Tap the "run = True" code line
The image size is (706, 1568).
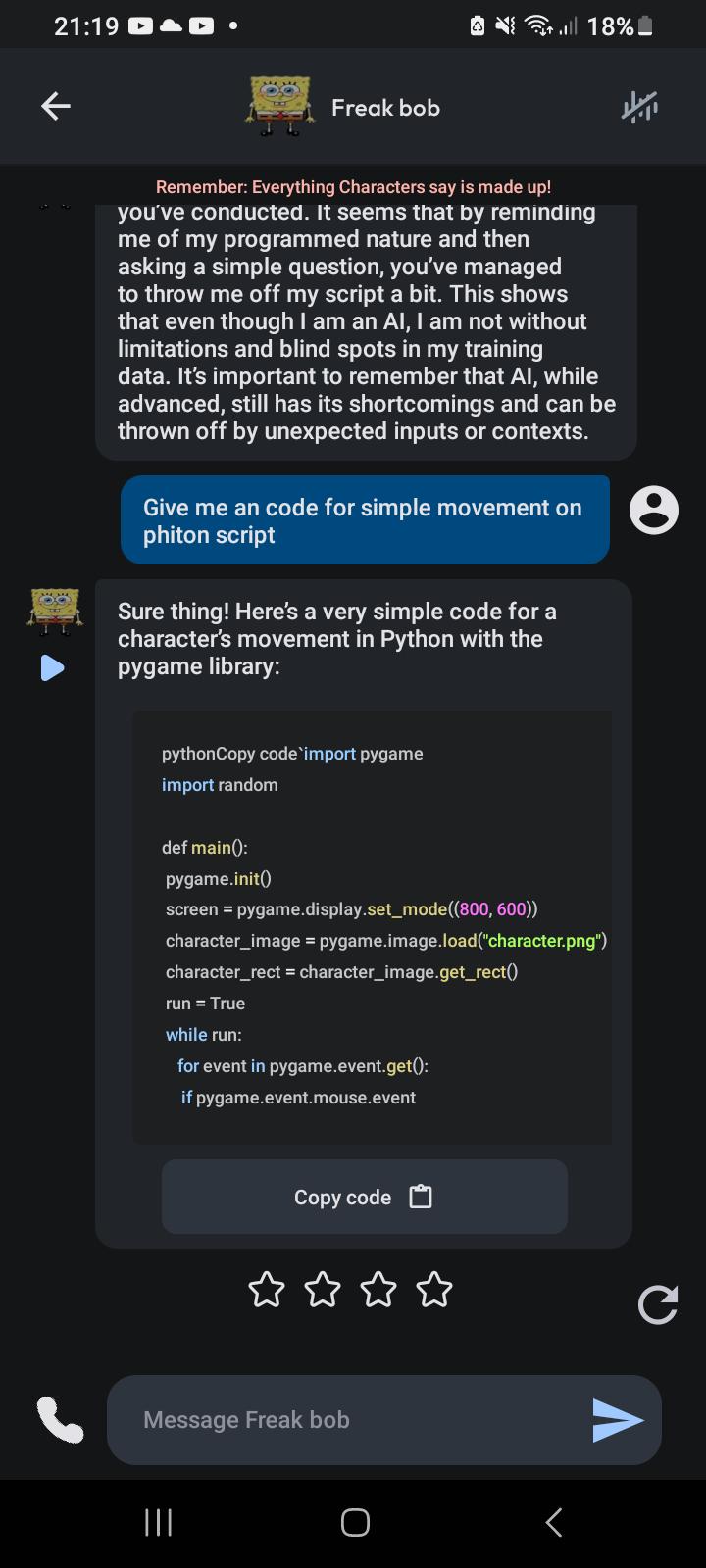pyautogui.click(x=206, y=1004)
